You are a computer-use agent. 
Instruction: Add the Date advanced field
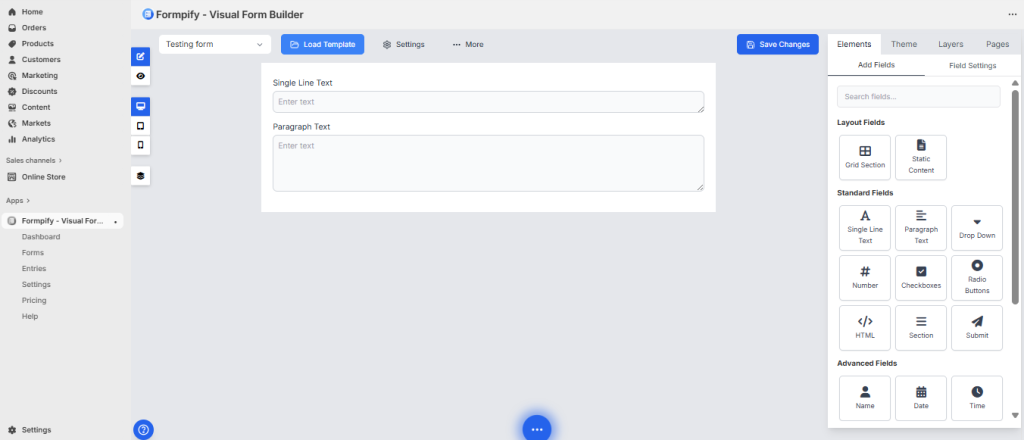point(920,397)
